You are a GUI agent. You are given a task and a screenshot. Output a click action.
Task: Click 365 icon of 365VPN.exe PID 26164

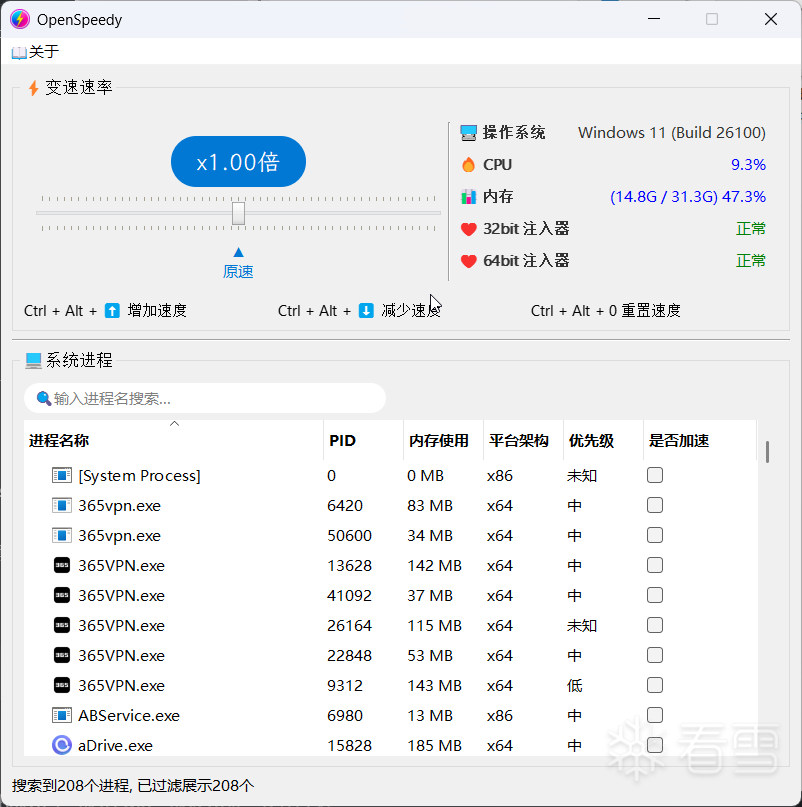[x=62, y=625]
